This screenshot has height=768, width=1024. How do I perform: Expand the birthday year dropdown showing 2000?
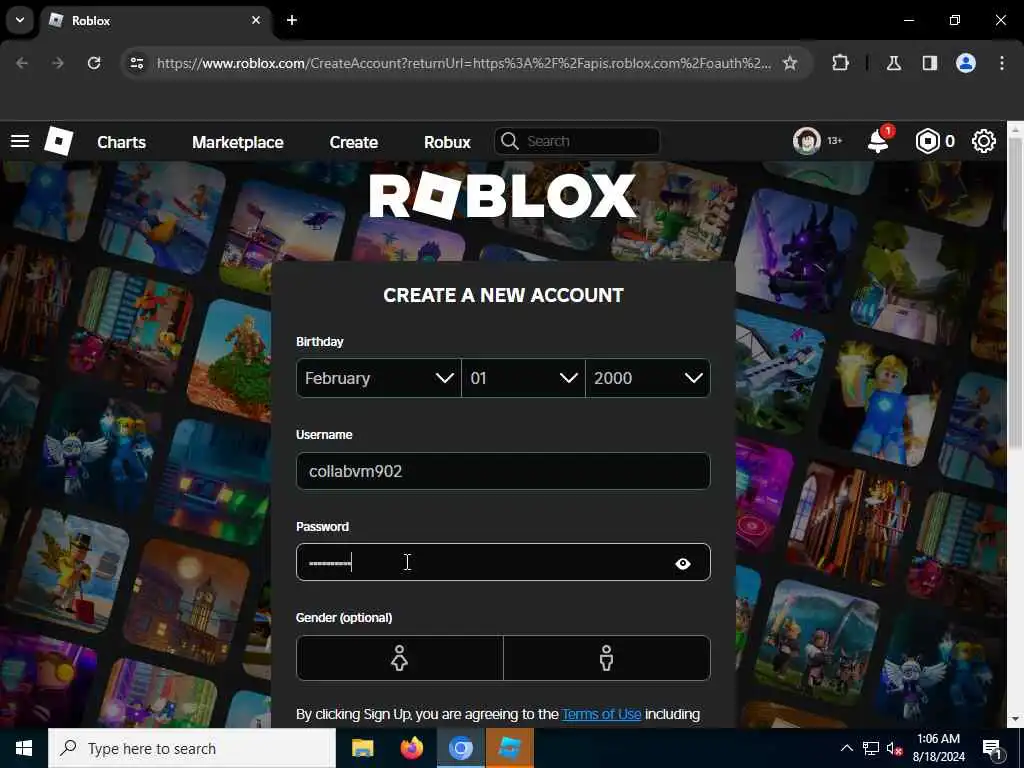coord(648,378)
